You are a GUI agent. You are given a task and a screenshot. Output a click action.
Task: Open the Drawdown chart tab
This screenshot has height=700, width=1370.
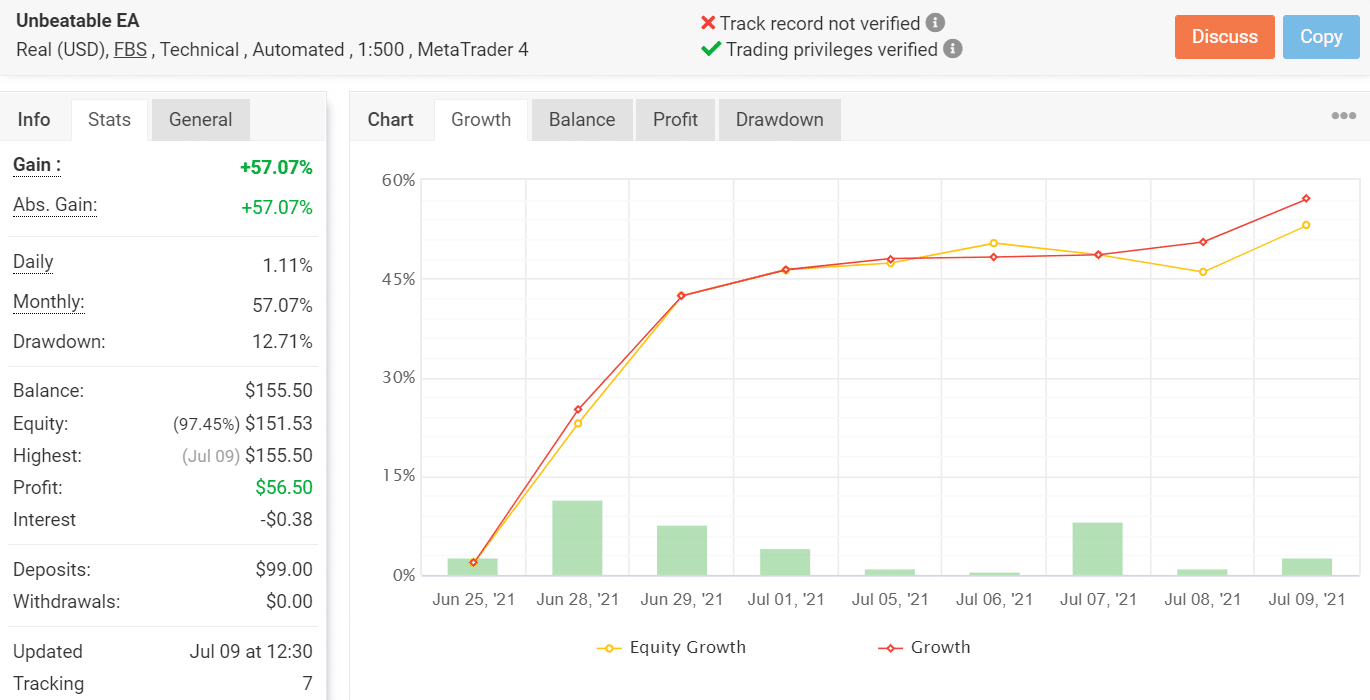point(779,119)
